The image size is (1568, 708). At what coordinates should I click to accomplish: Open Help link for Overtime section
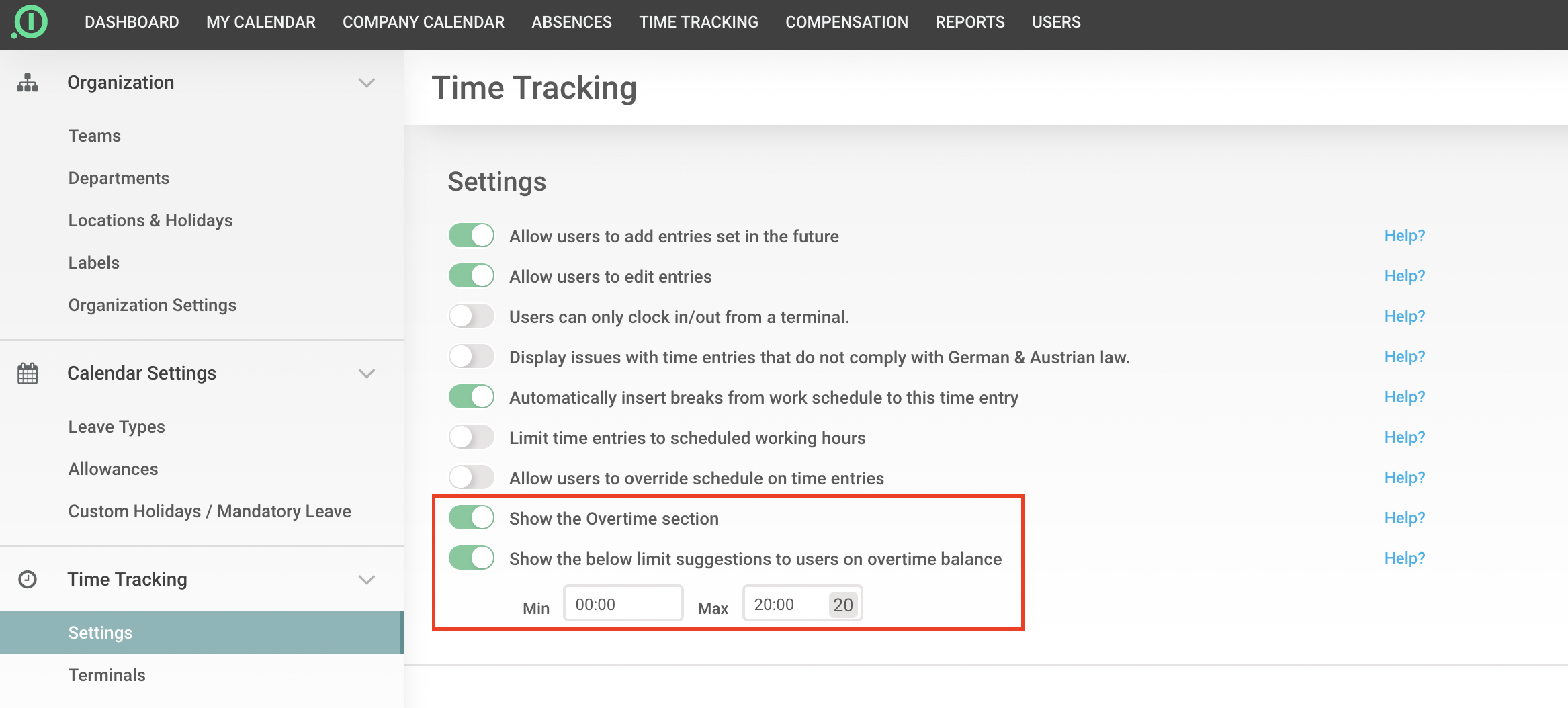[x=1404, y=518]
